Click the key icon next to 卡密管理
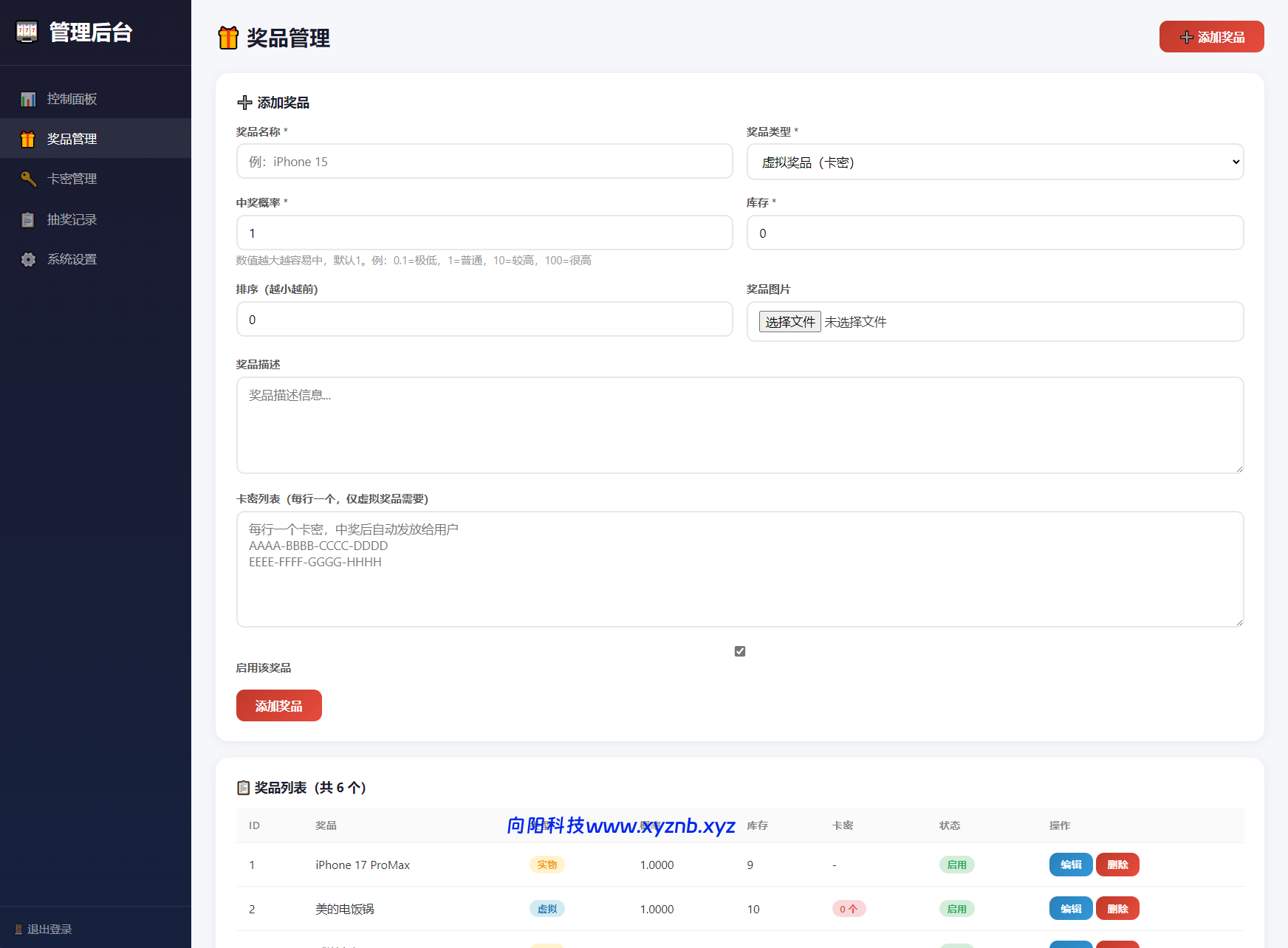The width and height of the screenshot is (1288, 948). pyautogui.click(x=28, y=179)
